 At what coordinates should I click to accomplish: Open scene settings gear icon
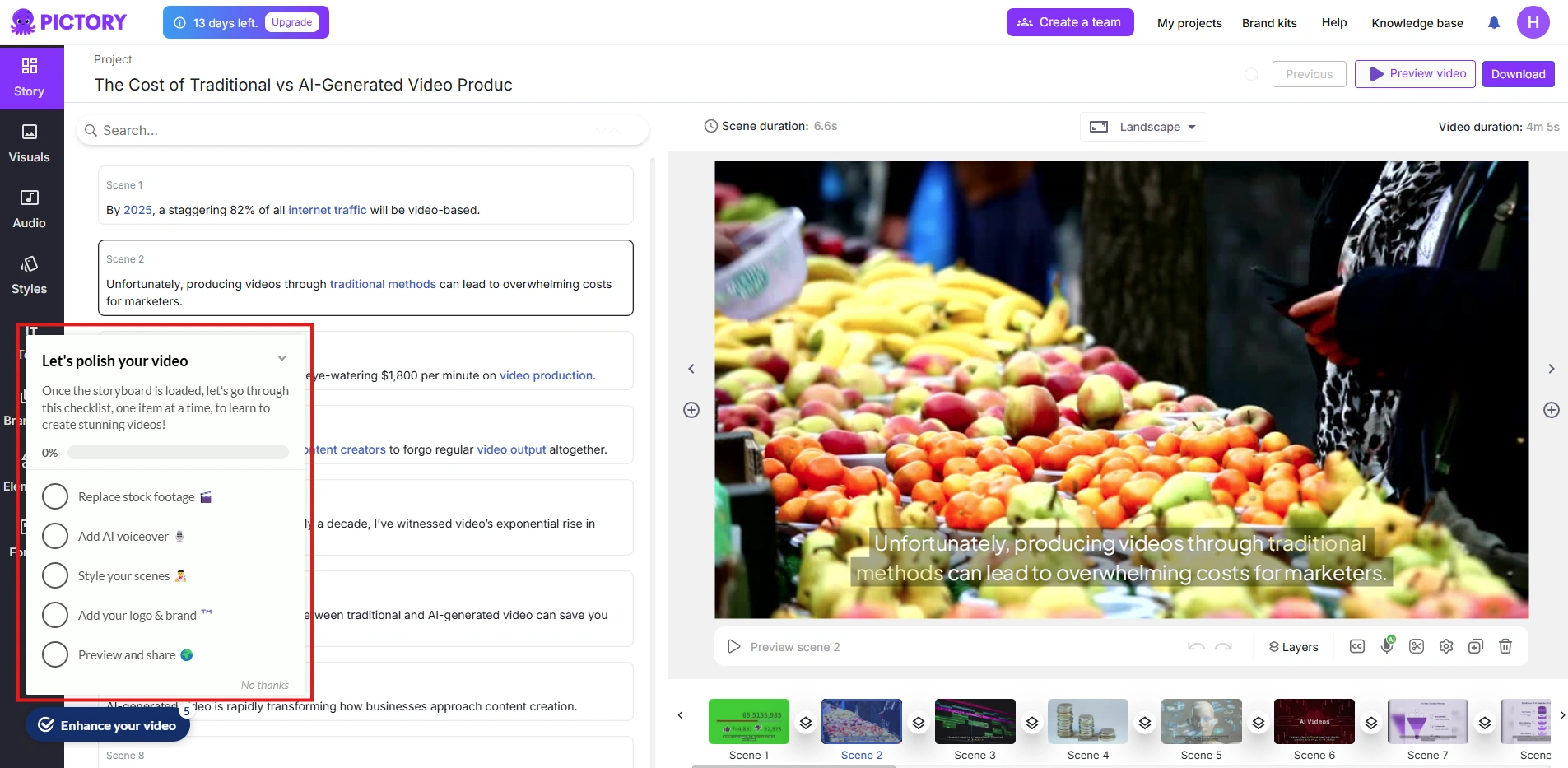[1446, 646]
